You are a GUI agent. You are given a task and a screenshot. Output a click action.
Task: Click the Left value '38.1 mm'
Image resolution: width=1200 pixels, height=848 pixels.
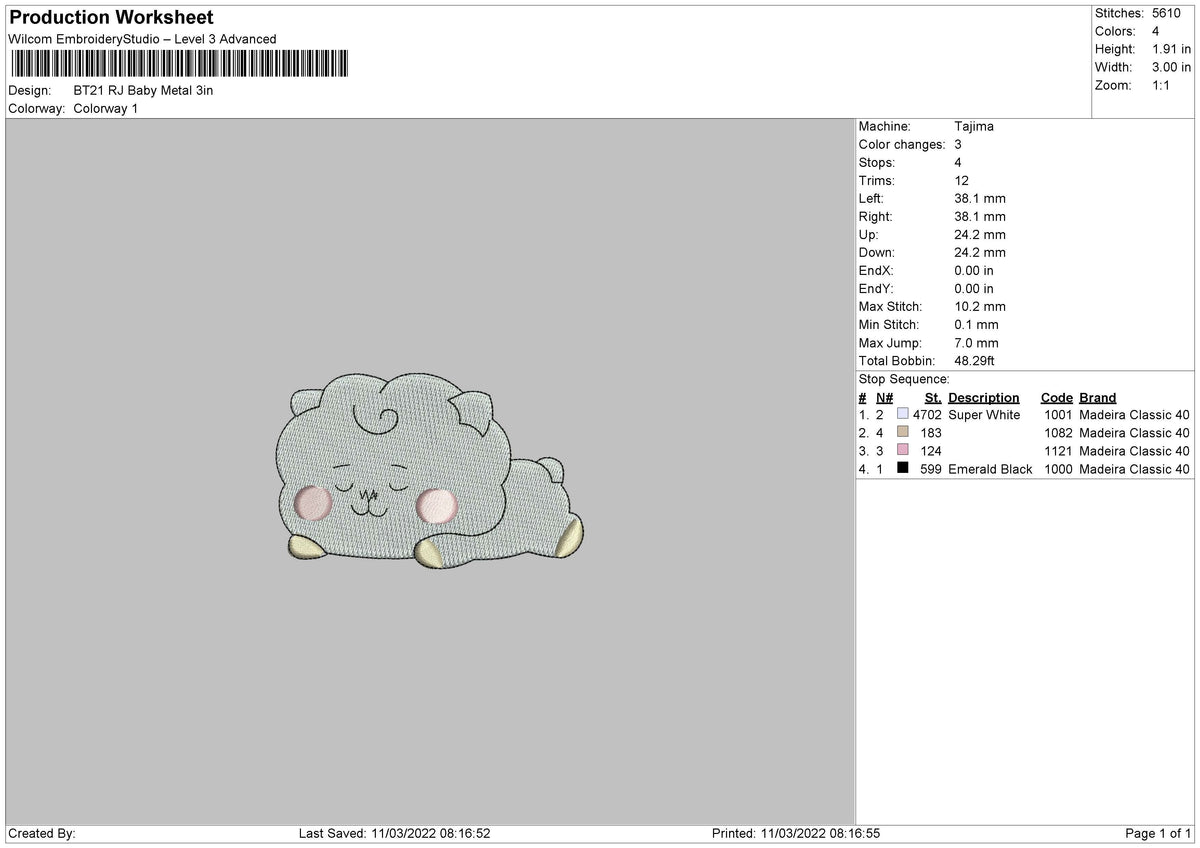point(980,198)
